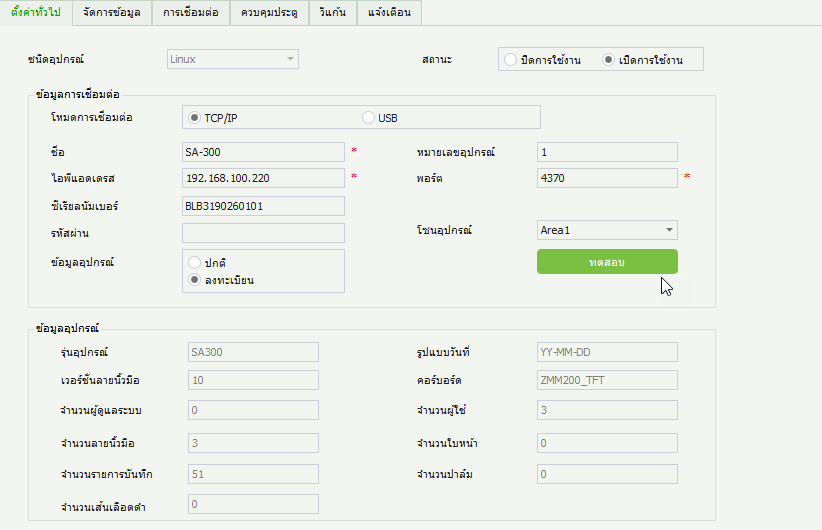
Task: Click the port field showing 4370
Action: [x=607, y=178]
